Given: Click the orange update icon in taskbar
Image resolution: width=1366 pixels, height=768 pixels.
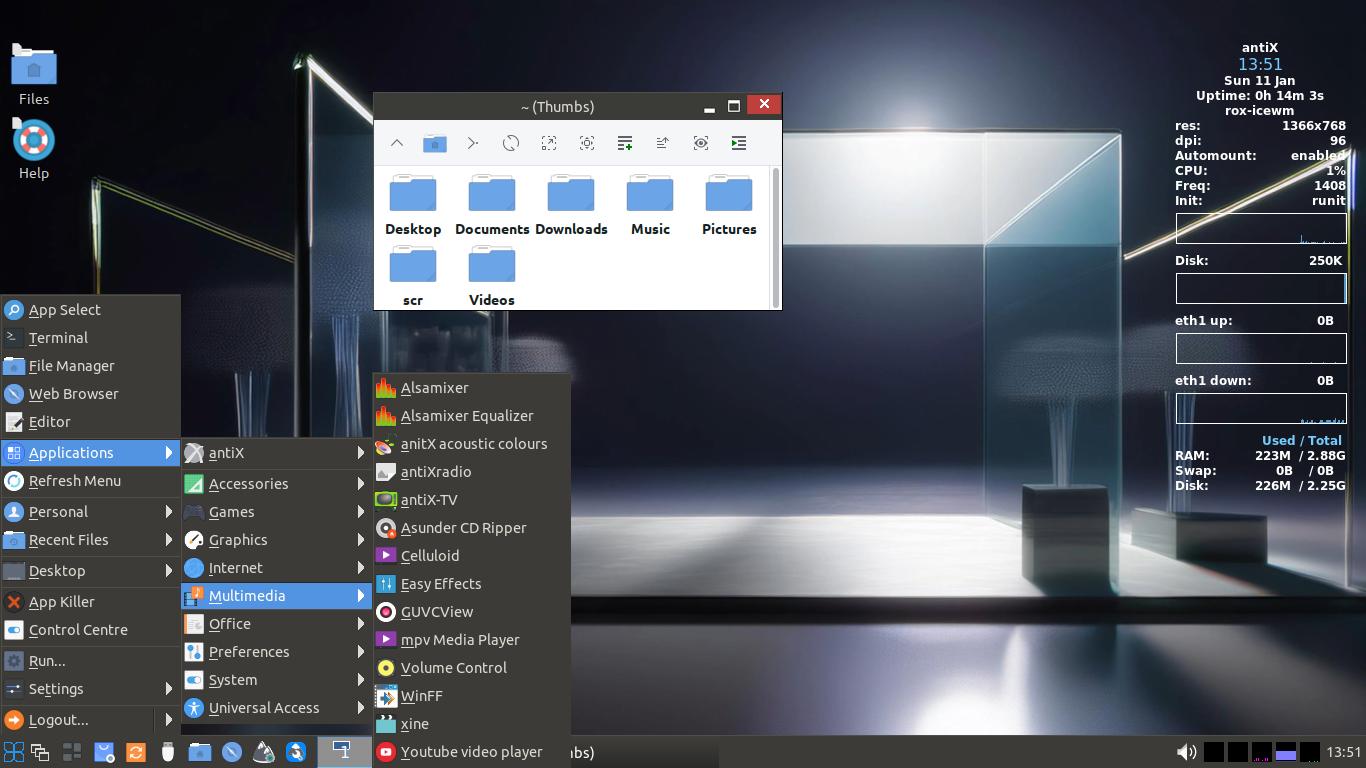Looking at the screenshot, I should 136,752.
